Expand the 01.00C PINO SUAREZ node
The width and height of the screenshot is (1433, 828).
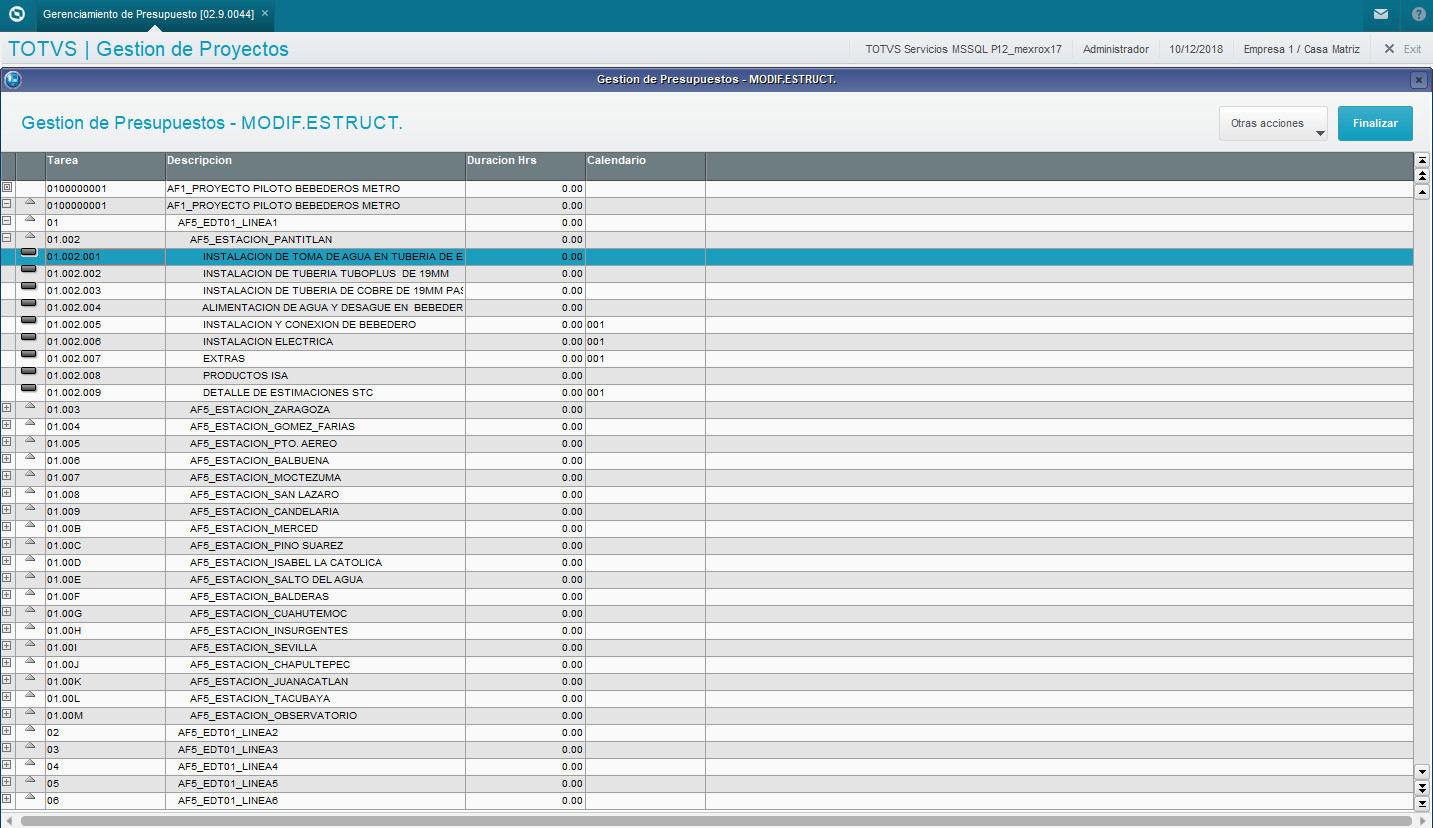[x=7, y=544]
